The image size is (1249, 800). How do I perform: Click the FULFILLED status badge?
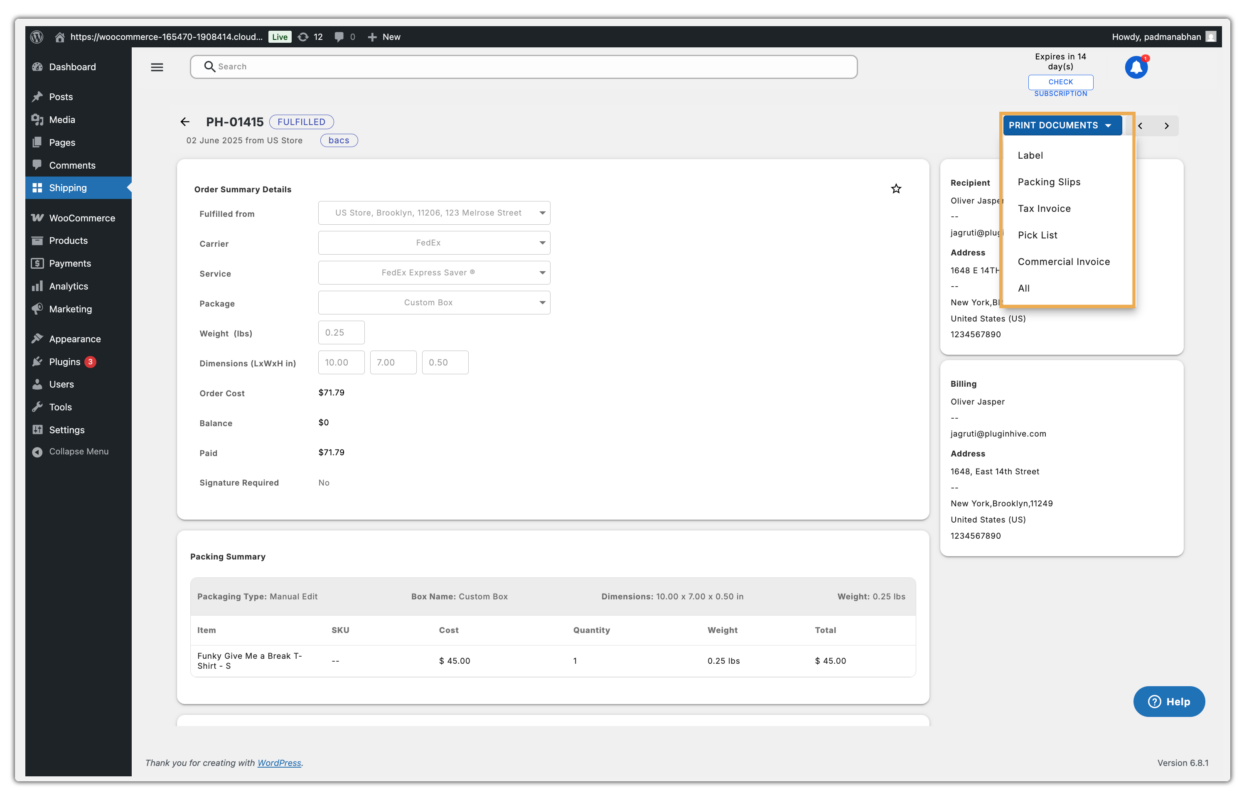tap(301, 122)
